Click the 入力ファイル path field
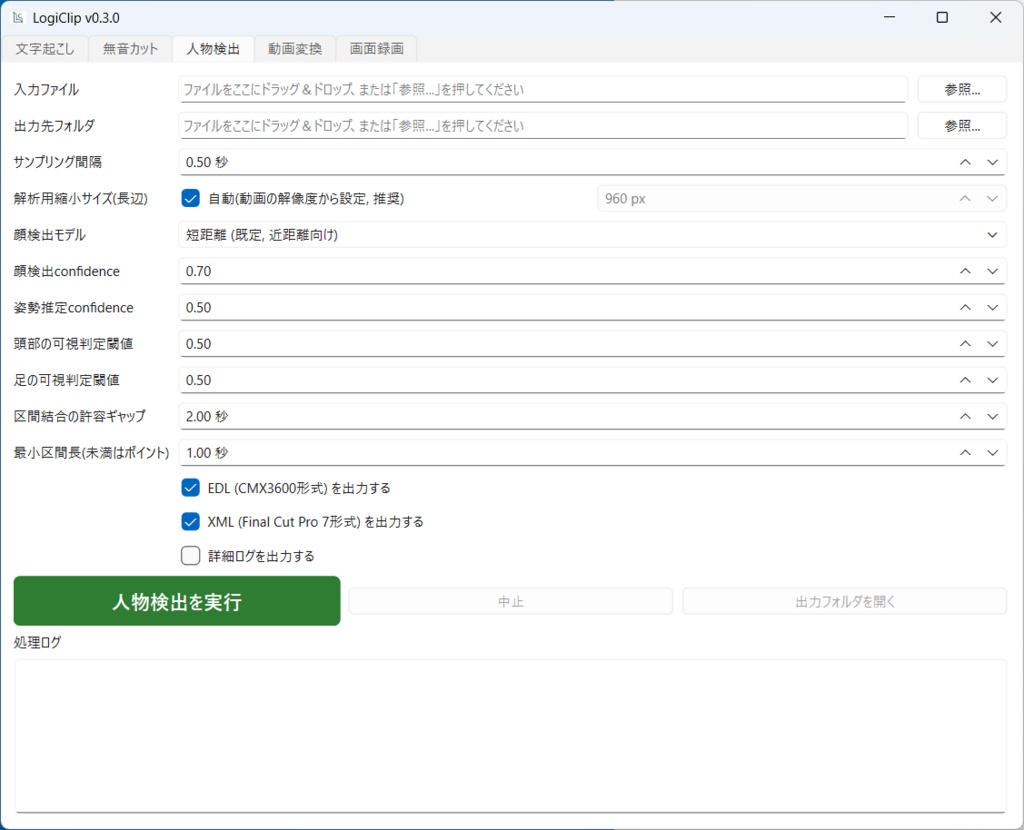Screen dimensions: 1024x830 click(543, 89)
